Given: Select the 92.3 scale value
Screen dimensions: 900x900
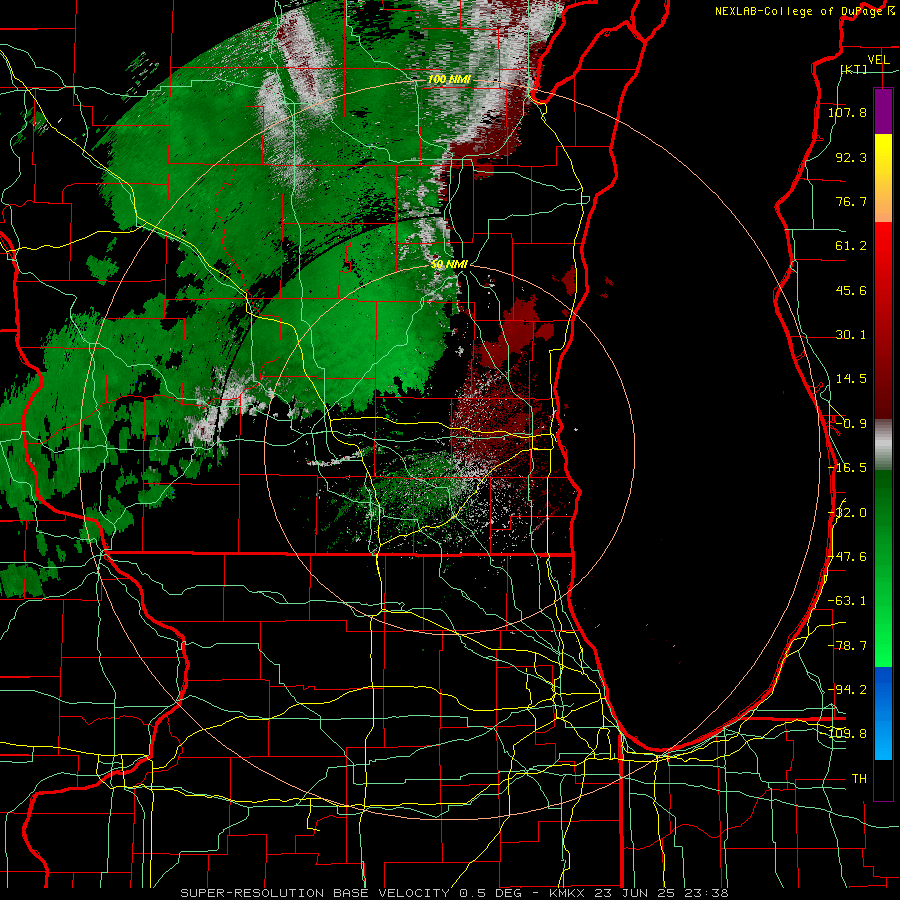Looking at the screenshot, I should 851,157.
